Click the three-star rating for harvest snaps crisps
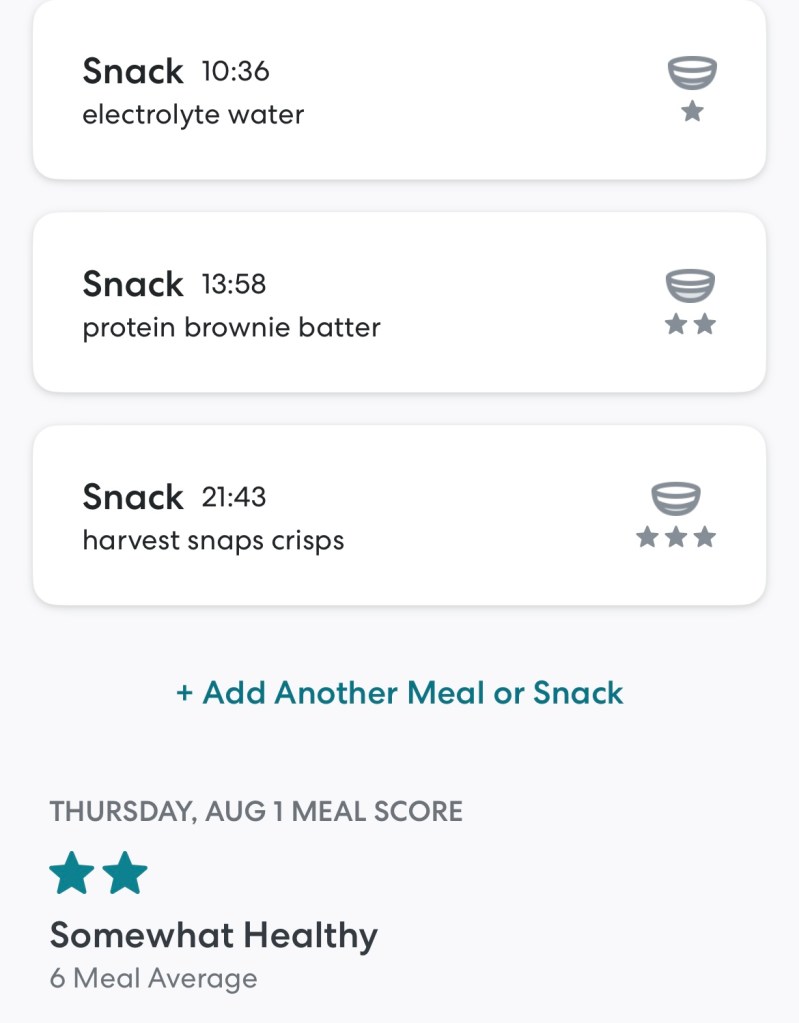The width and height of the screenshot is (799, 1023). [x=676, y=538]
